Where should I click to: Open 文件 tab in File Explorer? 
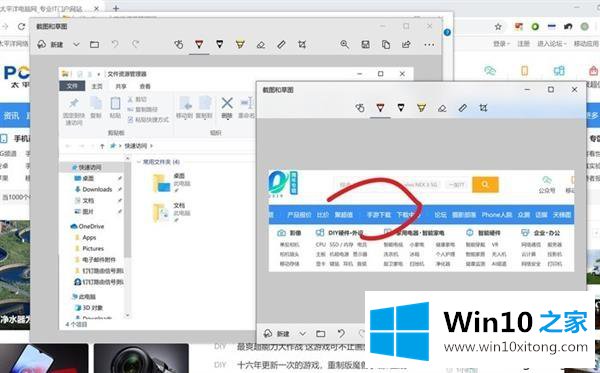(72, 86)
